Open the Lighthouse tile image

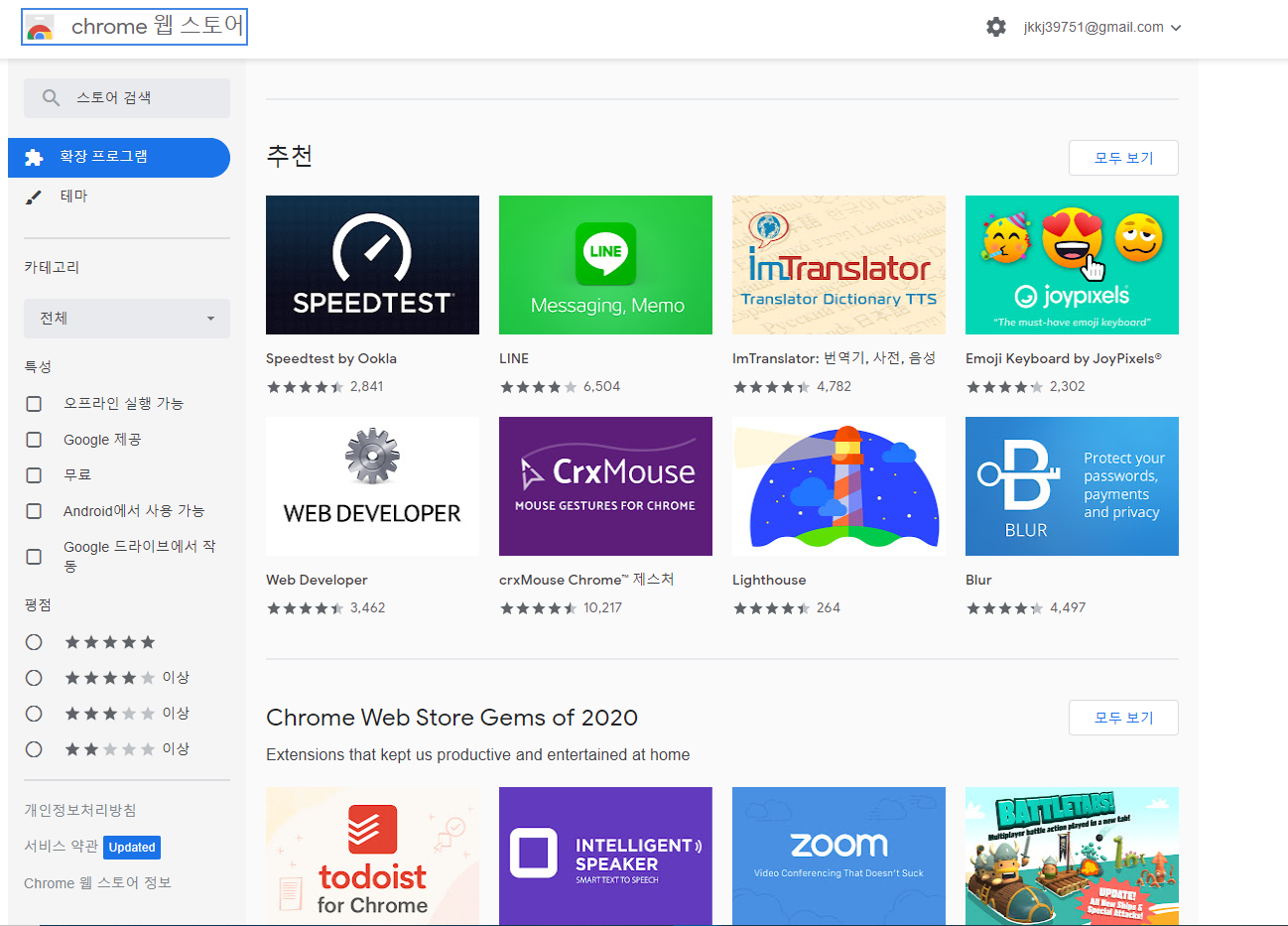point(838,486)
